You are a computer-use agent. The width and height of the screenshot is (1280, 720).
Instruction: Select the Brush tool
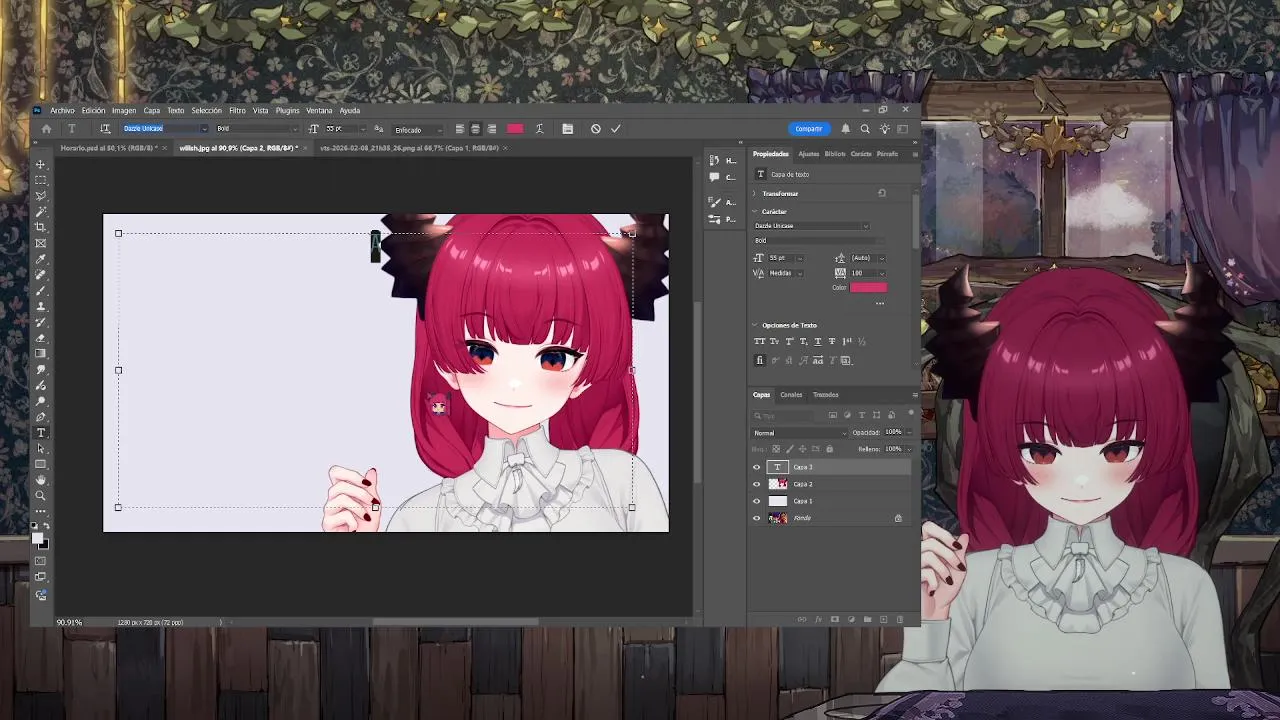point(41,290)
